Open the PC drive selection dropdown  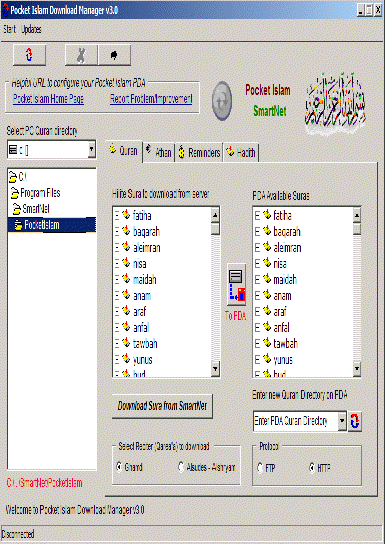92,150
